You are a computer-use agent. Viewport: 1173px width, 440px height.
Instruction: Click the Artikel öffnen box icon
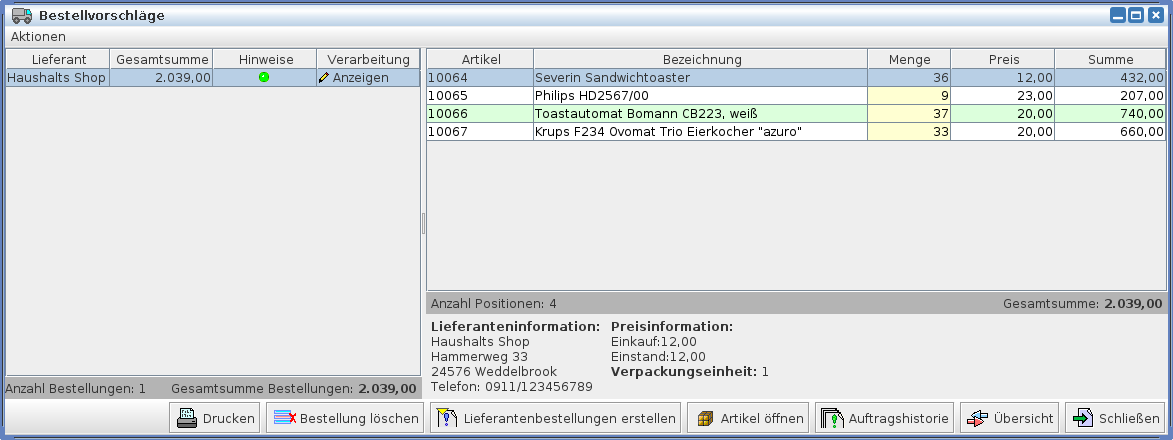tap(706, 419)
